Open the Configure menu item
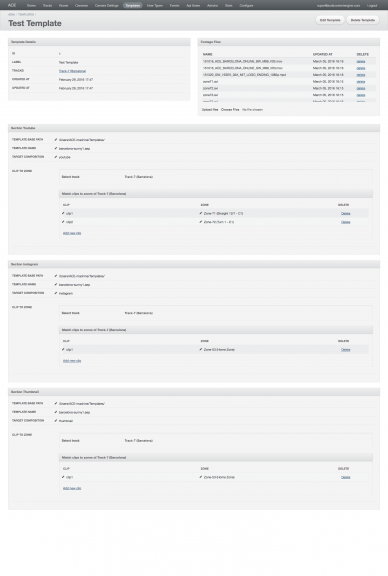This screenshot has width=388, height=576. 246,6
